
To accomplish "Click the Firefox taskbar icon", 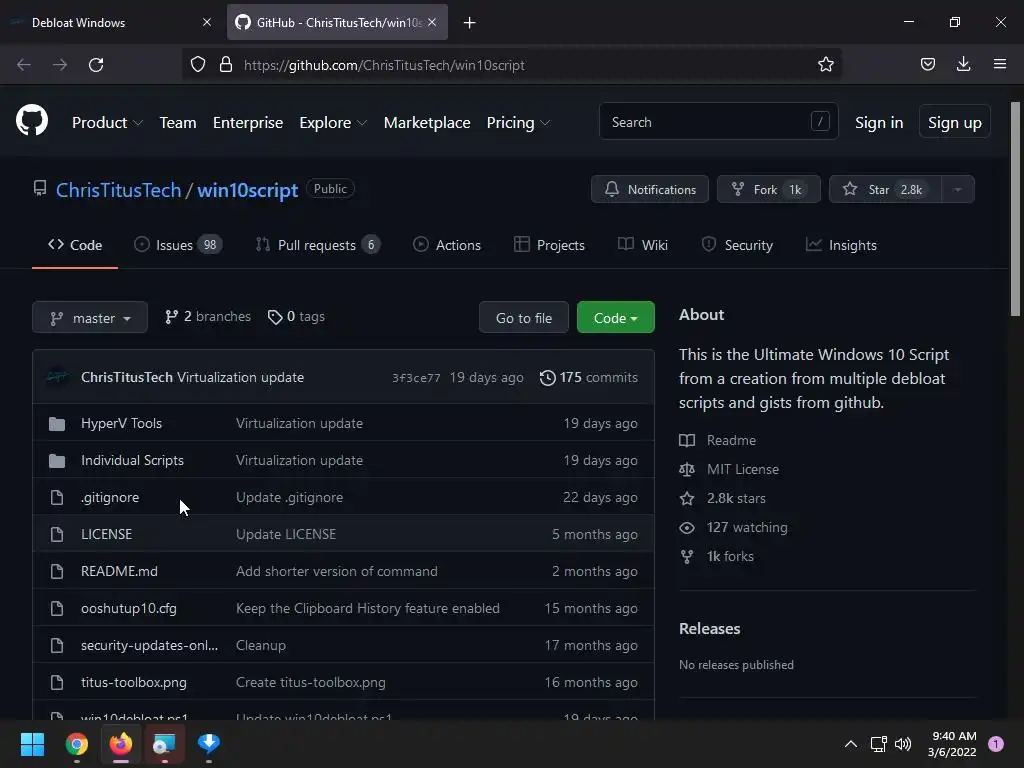I will point(121,744).
